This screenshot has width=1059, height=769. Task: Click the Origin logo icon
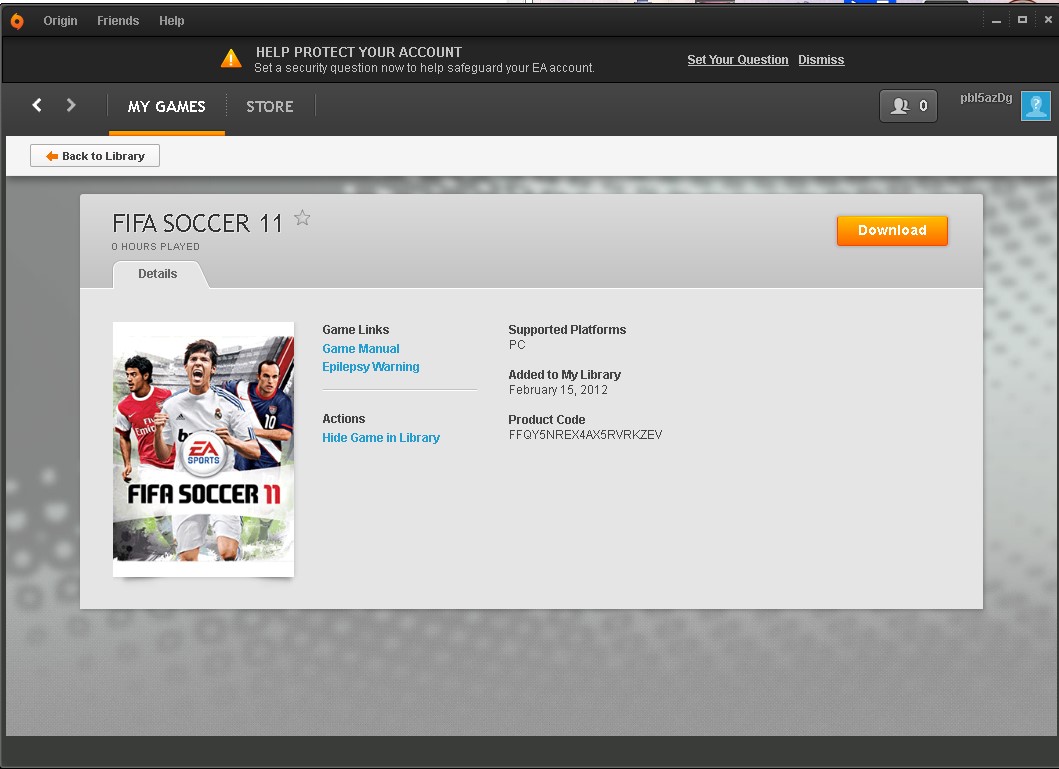tap(17, 21)
